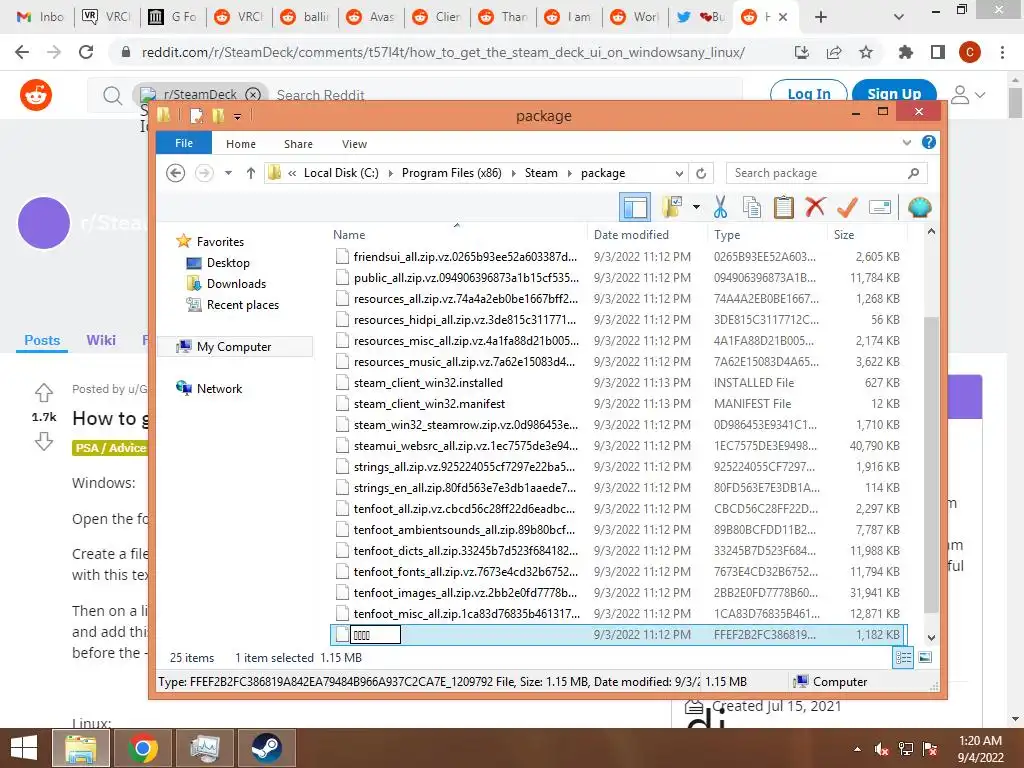This screenshot has width=1024, height=768.
Task: Switch to details view icon in status bar
Action: [903, 658]
